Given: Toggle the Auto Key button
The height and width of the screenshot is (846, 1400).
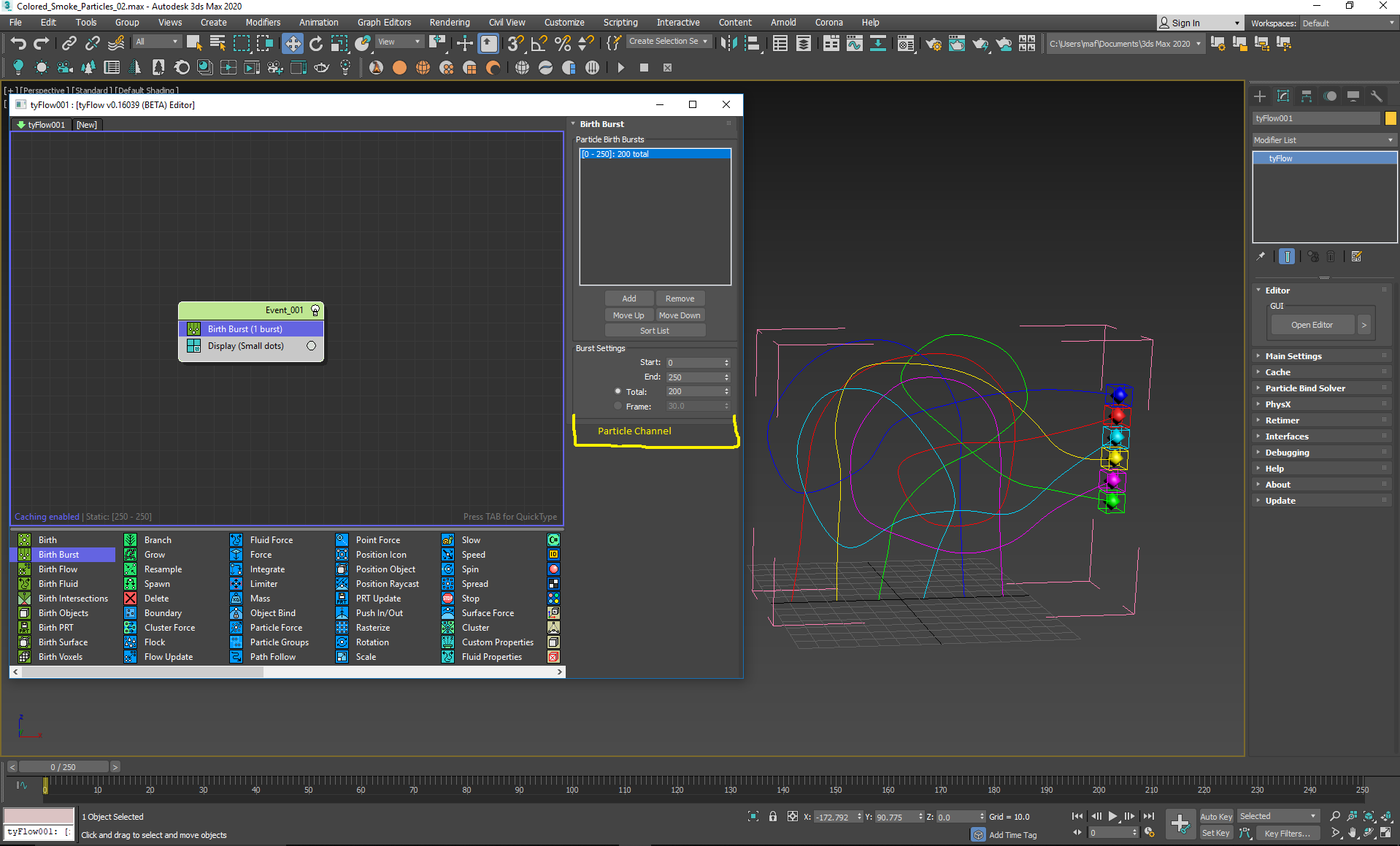Looking at the screenshot, I should click(x=1216, y=817).
